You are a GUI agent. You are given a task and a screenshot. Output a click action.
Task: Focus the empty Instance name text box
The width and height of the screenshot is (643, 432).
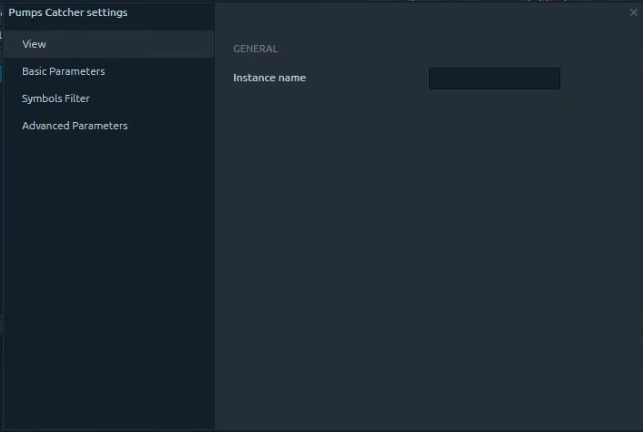494,78
